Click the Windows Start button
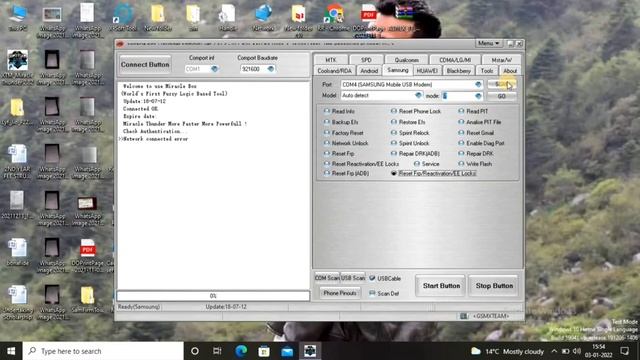 (11, 351)
